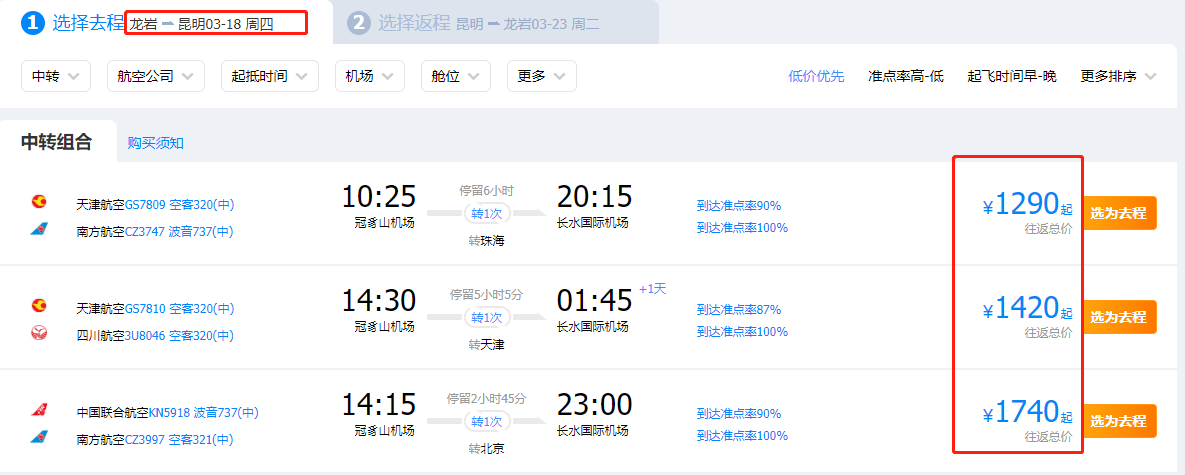Click the 转1次 badge for 珠海 transfer
Viewport: 1185px width, 475px height.
coord(487,214)
